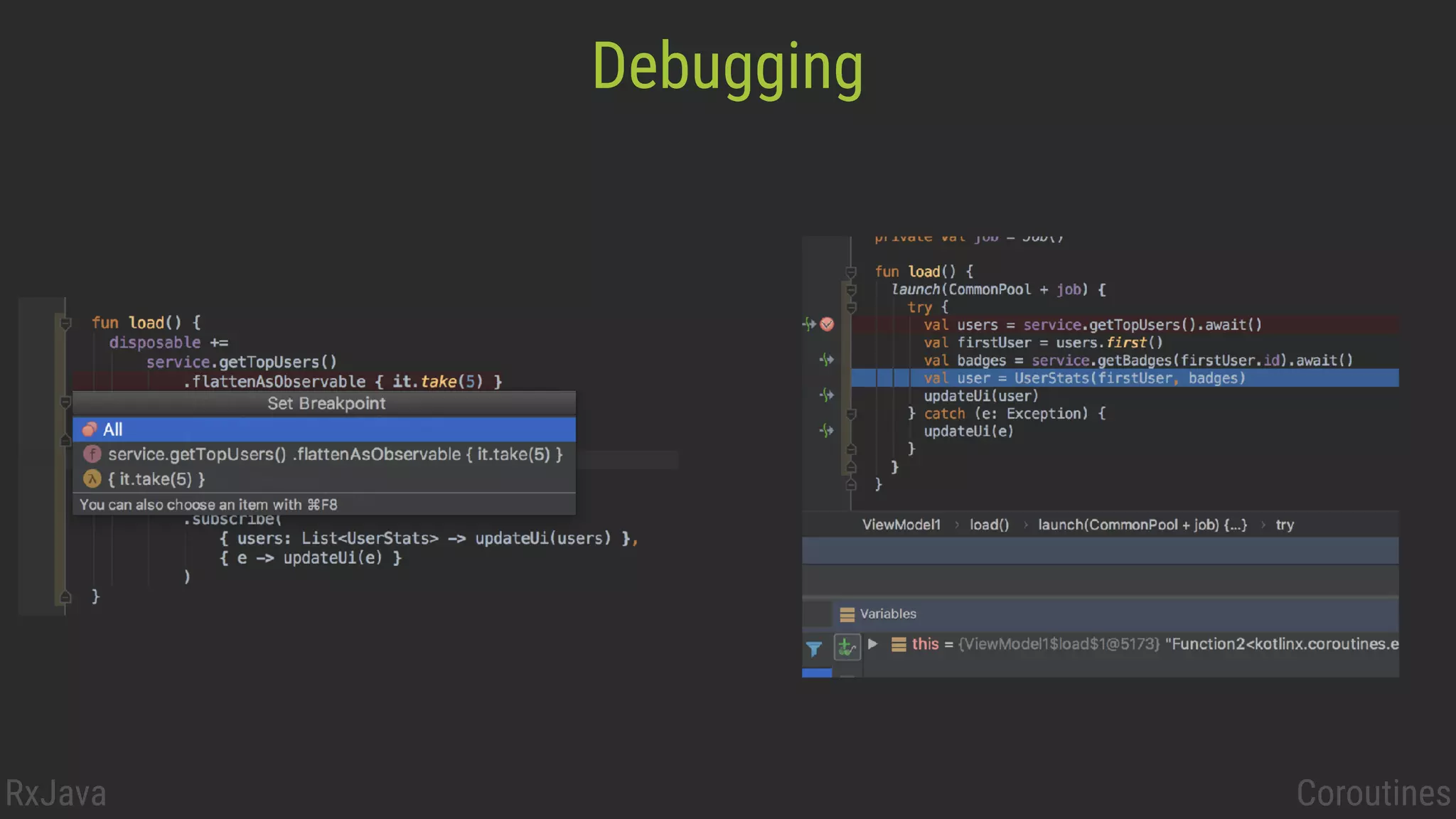Go to try breadcrumb

point(1285,525)
